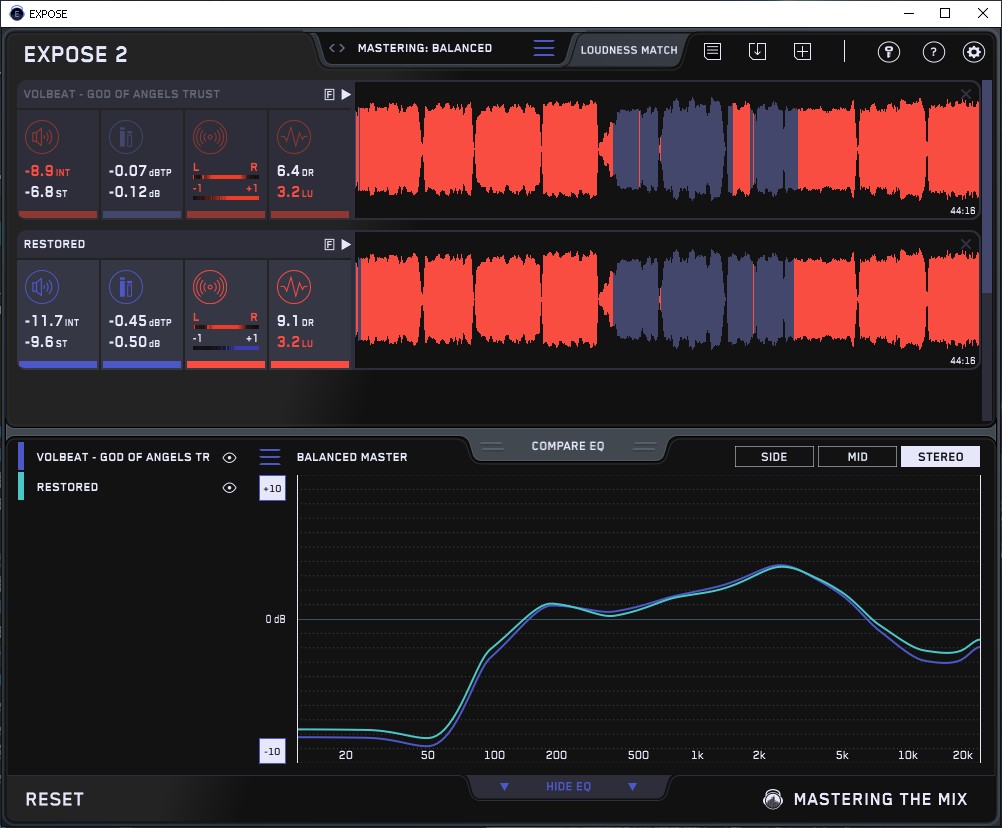1002x828 pixels.
Task: Click the 6.4 DR dynamic range value
Action: (295, 171)
